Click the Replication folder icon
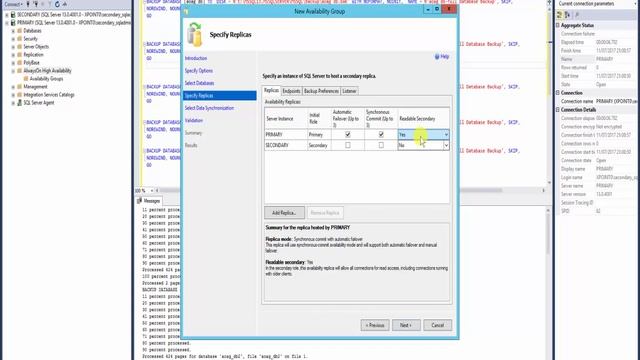This screenshot has height=360, width=640. coord(20,55)
